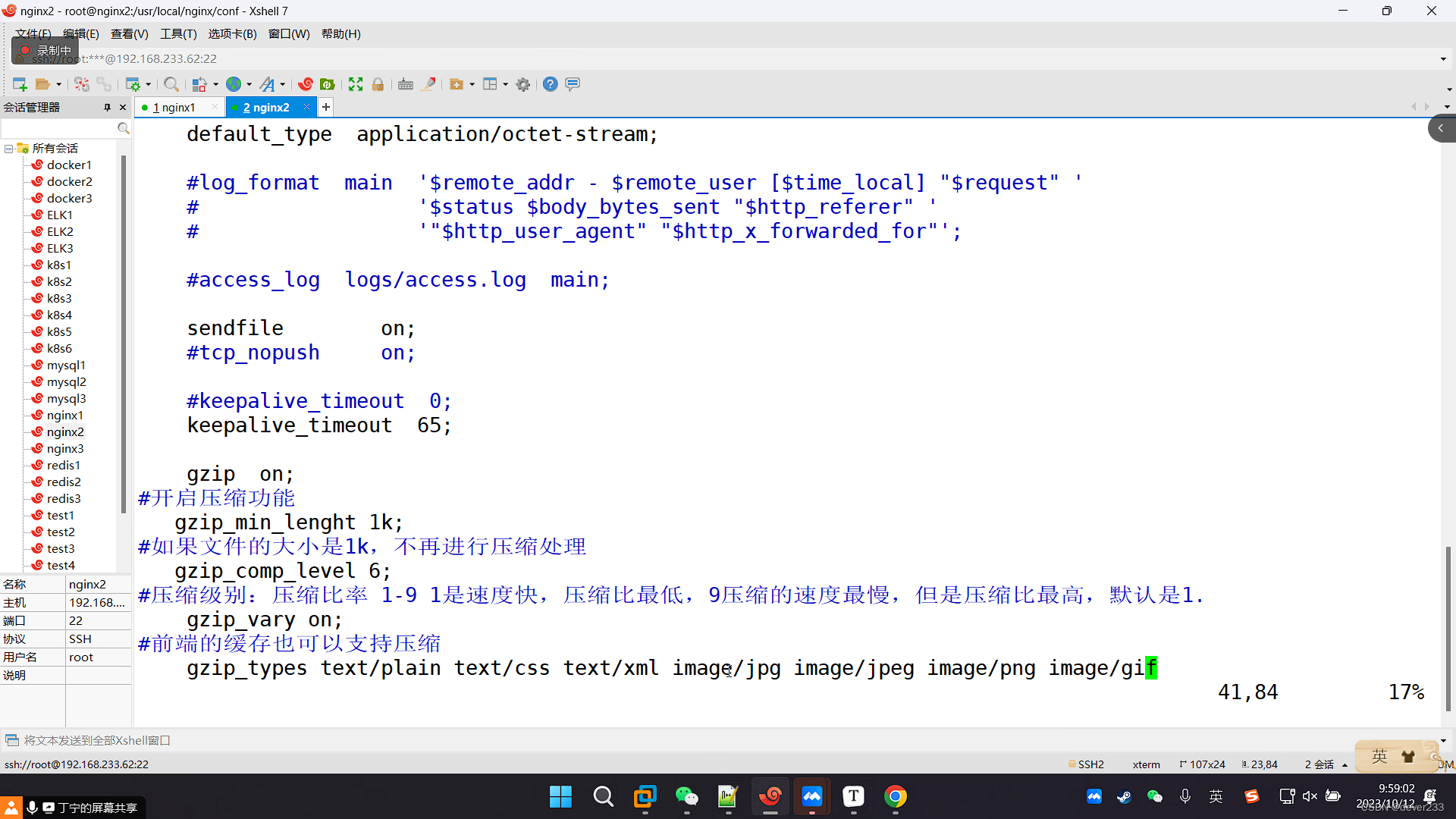Switch to the 1 nginx1 tab
This screenshot has width=1456, height=819.
(x=174, y=108)
